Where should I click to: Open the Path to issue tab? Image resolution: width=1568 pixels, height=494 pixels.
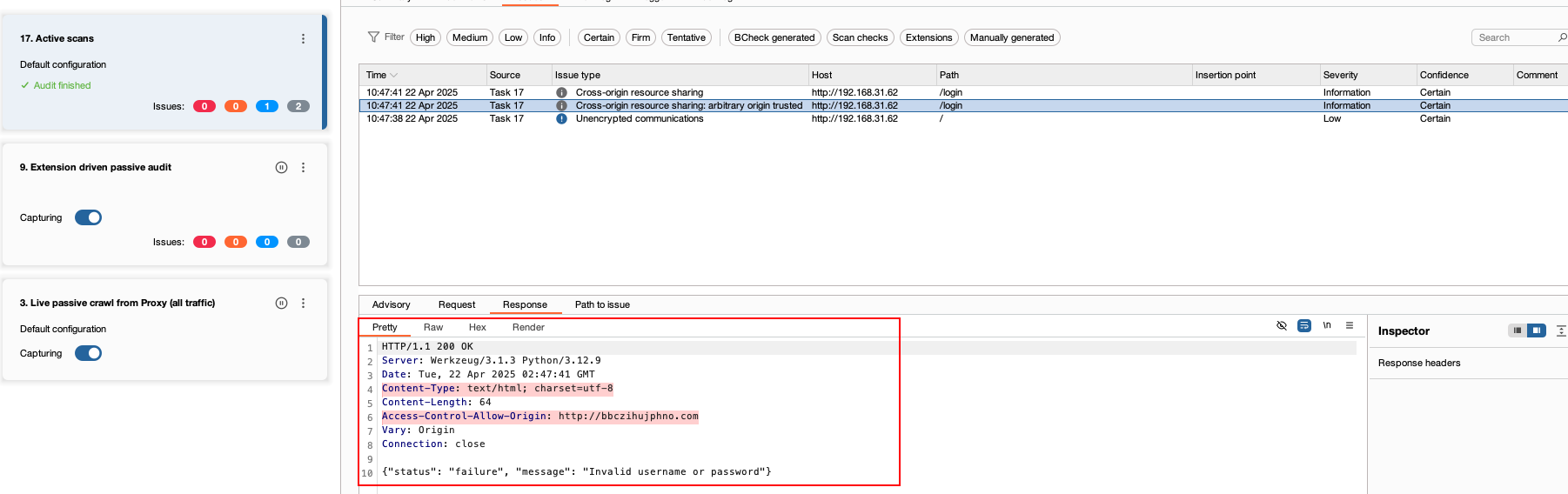pyautogui.click(x=602, y=304)
